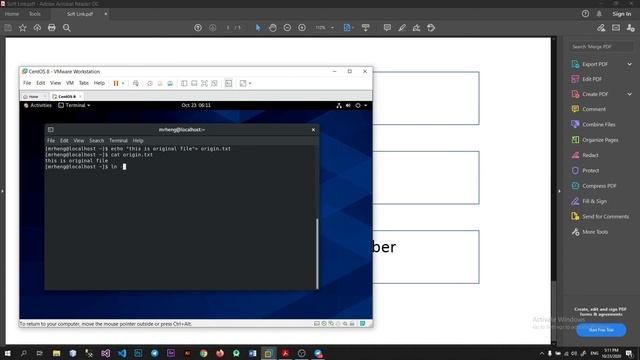
Task: Open the Protect tool
Action: tap(591, 170)
